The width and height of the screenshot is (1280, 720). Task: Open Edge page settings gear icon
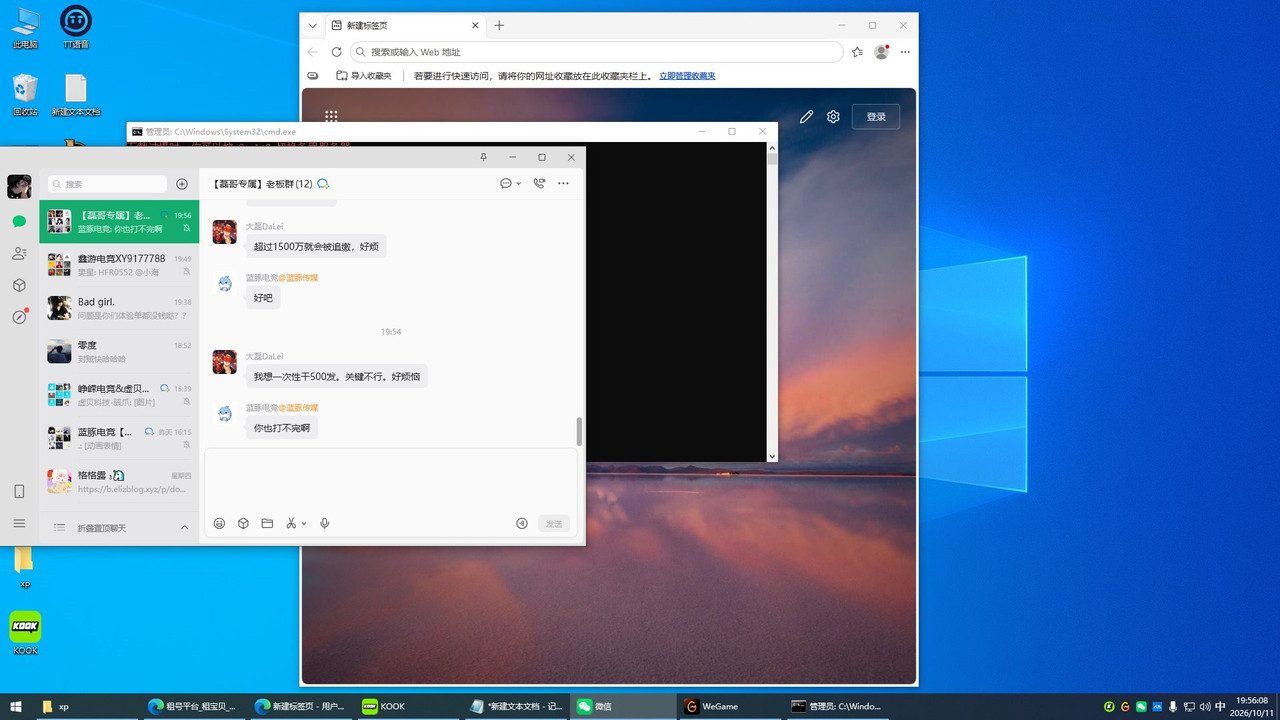click(x=833, y=117)
